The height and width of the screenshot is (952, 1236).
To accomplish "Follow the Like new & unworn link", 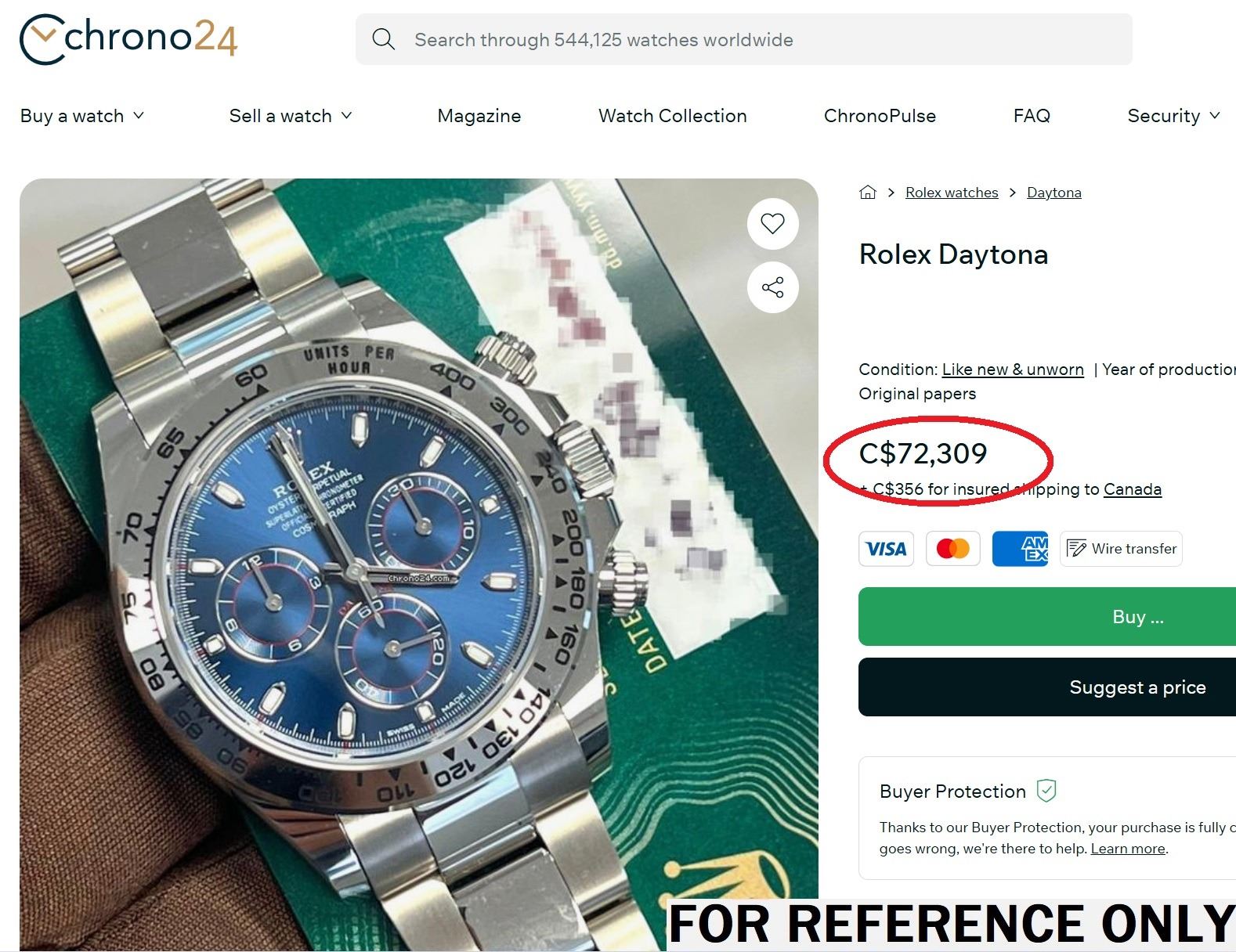I will pos(1012,370).
